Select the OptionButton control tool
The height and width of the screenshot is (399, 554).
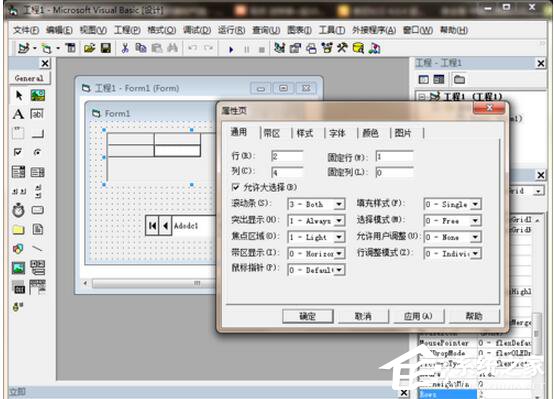pyautogui.click(x=37, y=152)
